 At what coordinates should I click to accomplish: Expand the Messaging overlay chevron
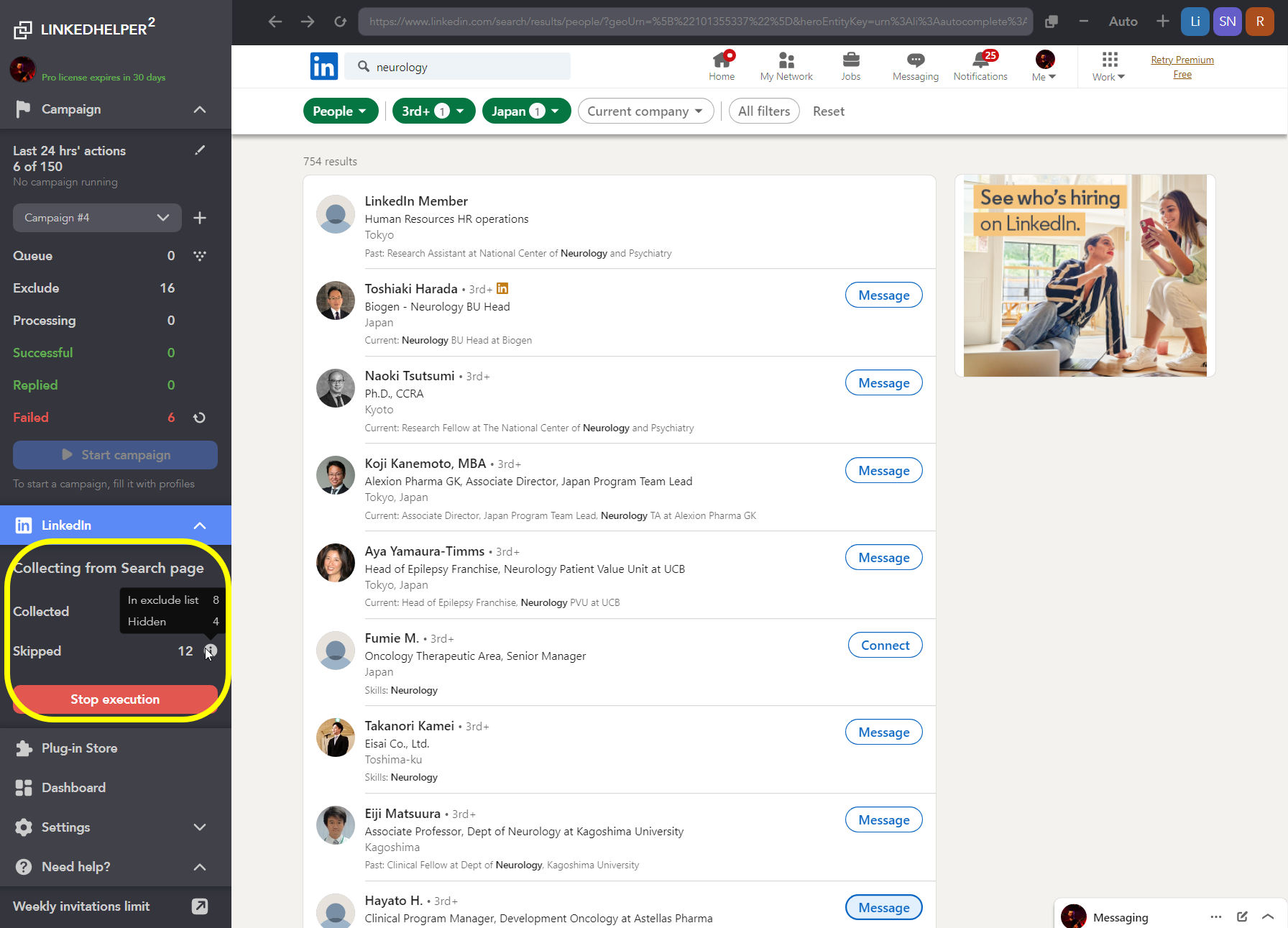coord(1268,916)
